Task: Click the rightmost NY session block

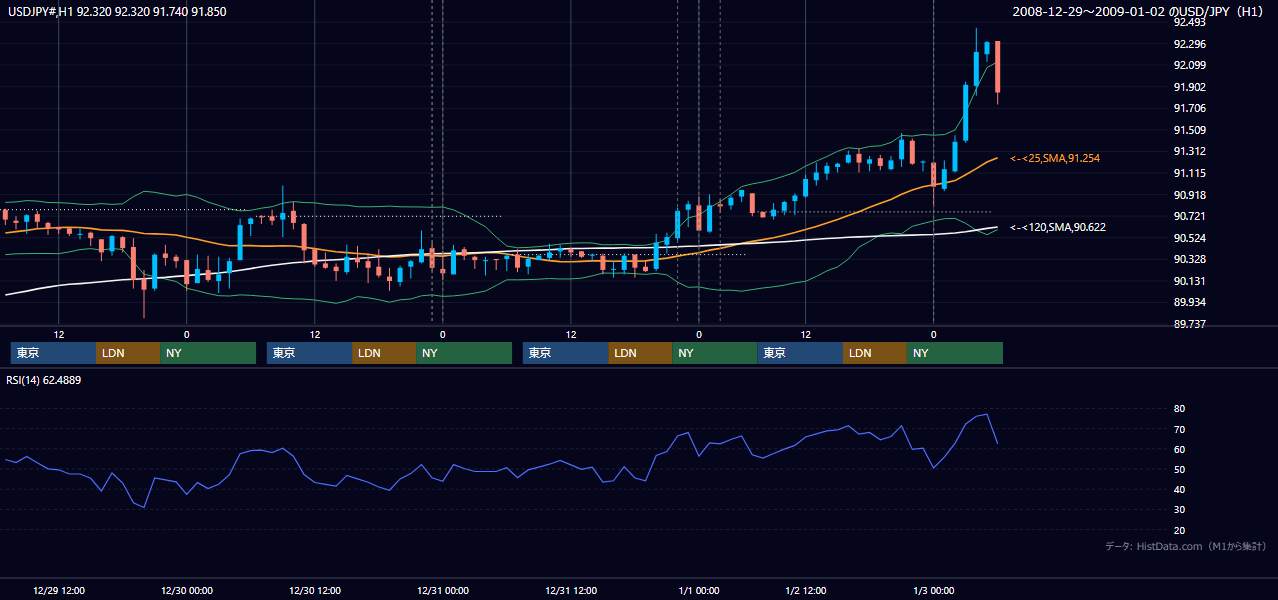Action: click(x=955, y=353)
